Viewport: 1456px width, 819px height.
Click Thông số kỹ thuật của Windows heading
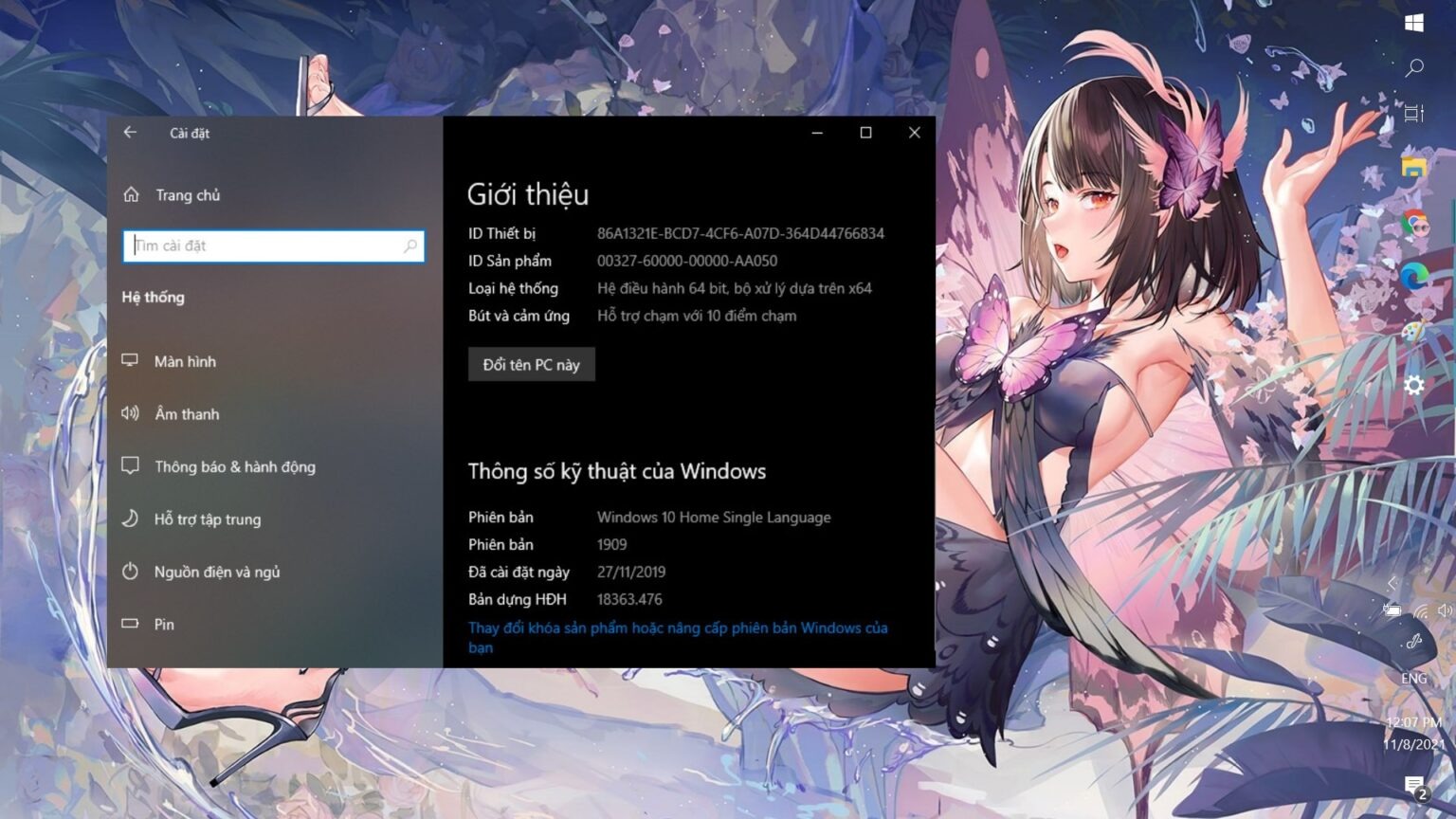[617, 471]
